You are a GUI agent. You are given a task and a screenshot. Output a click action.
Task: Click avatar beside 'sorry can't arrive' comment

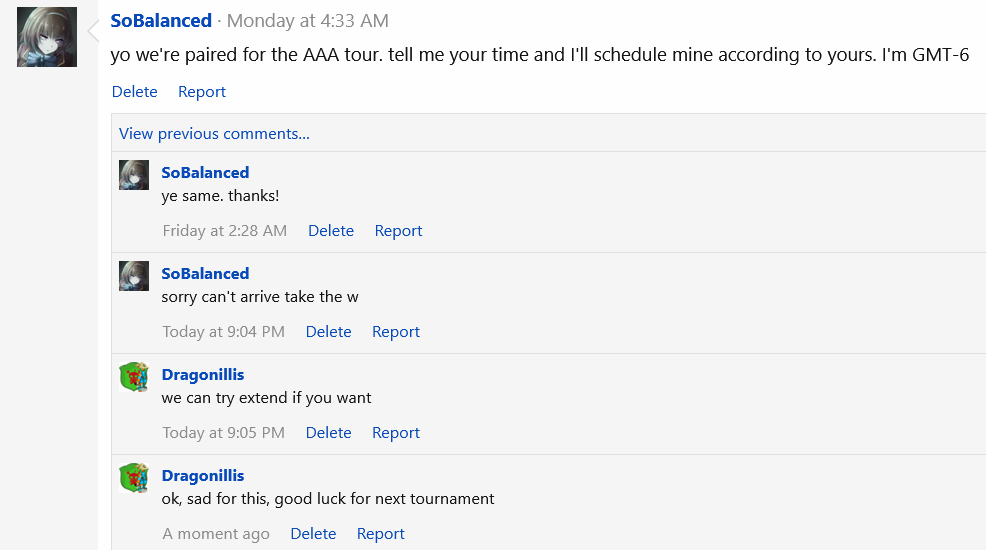(134, 276)
